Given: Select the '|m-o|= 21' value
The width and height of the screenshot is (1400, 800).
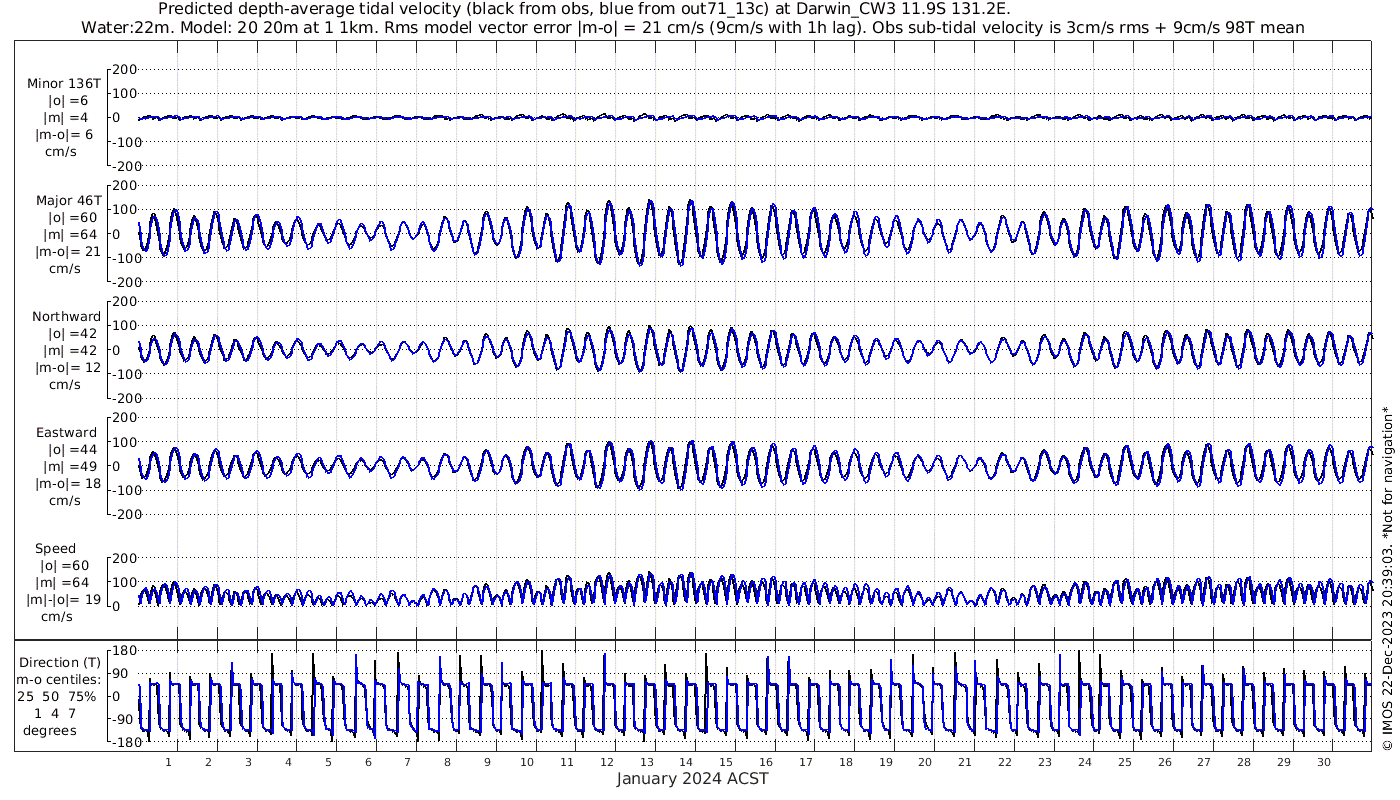Looking at the screenshot, I should [x=68, y=251].
